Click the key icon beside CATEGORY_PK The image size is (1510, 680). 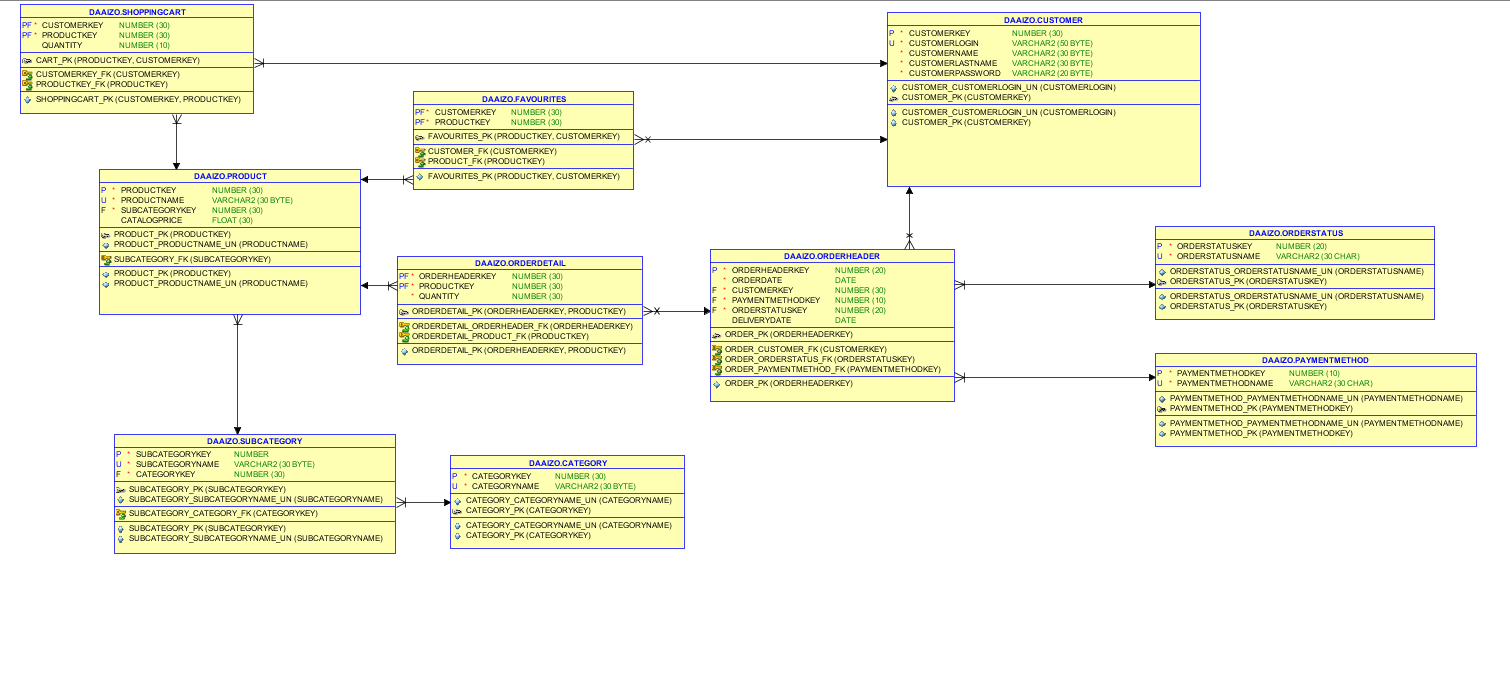pyautogui.click(x=458, y=510)
